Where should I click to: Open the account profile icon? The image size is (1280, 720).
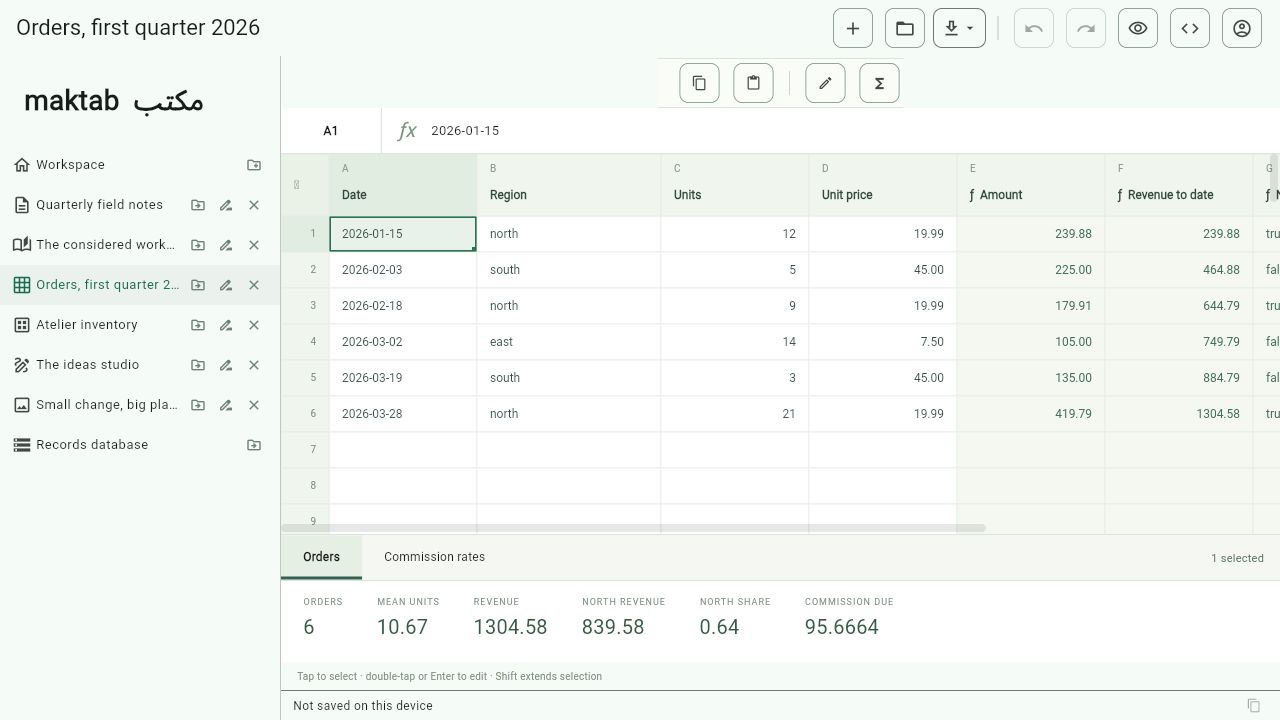(x=1242, y=28)
